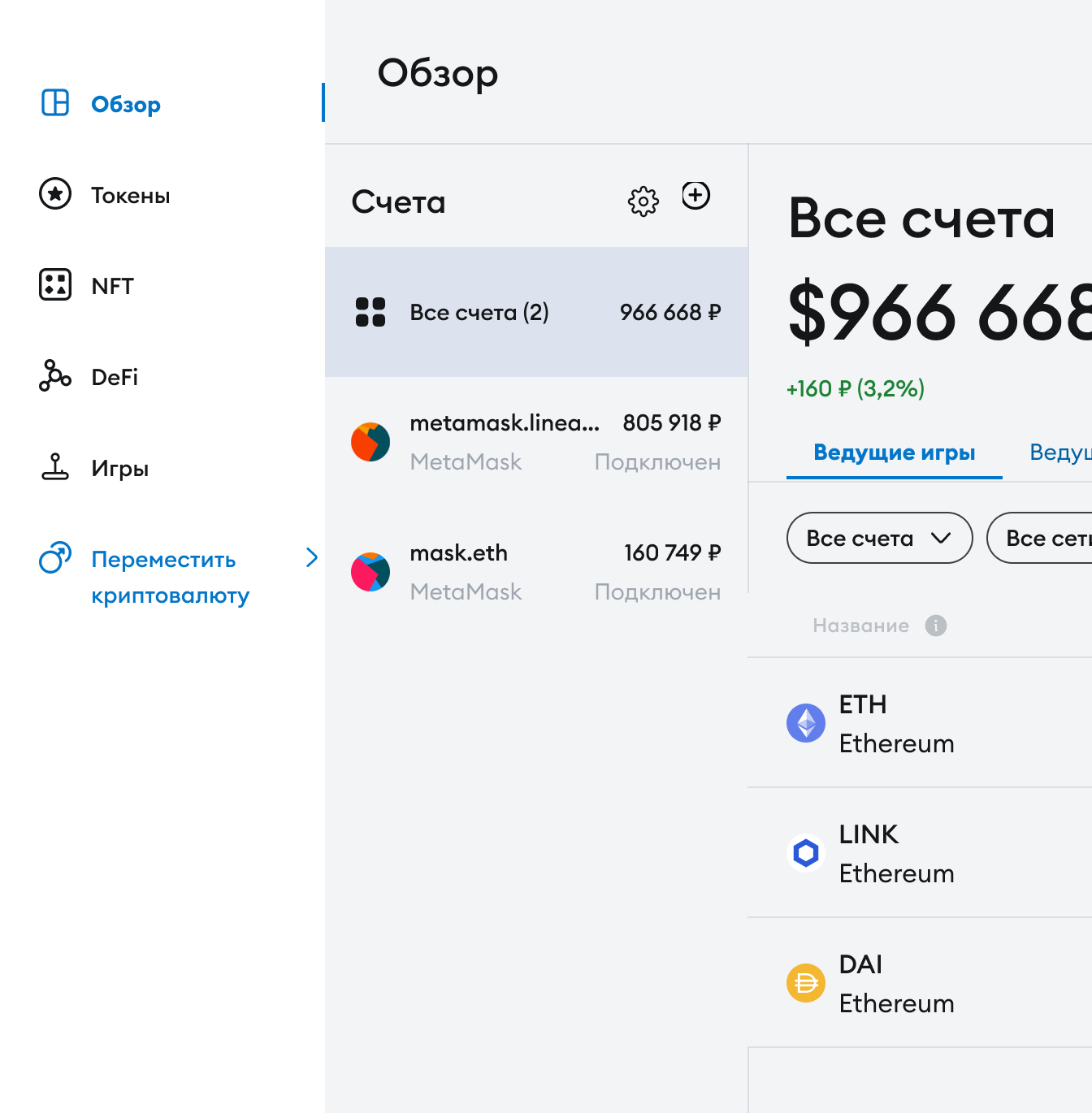Select the DeFi sidebar icon

coord(54,376)
